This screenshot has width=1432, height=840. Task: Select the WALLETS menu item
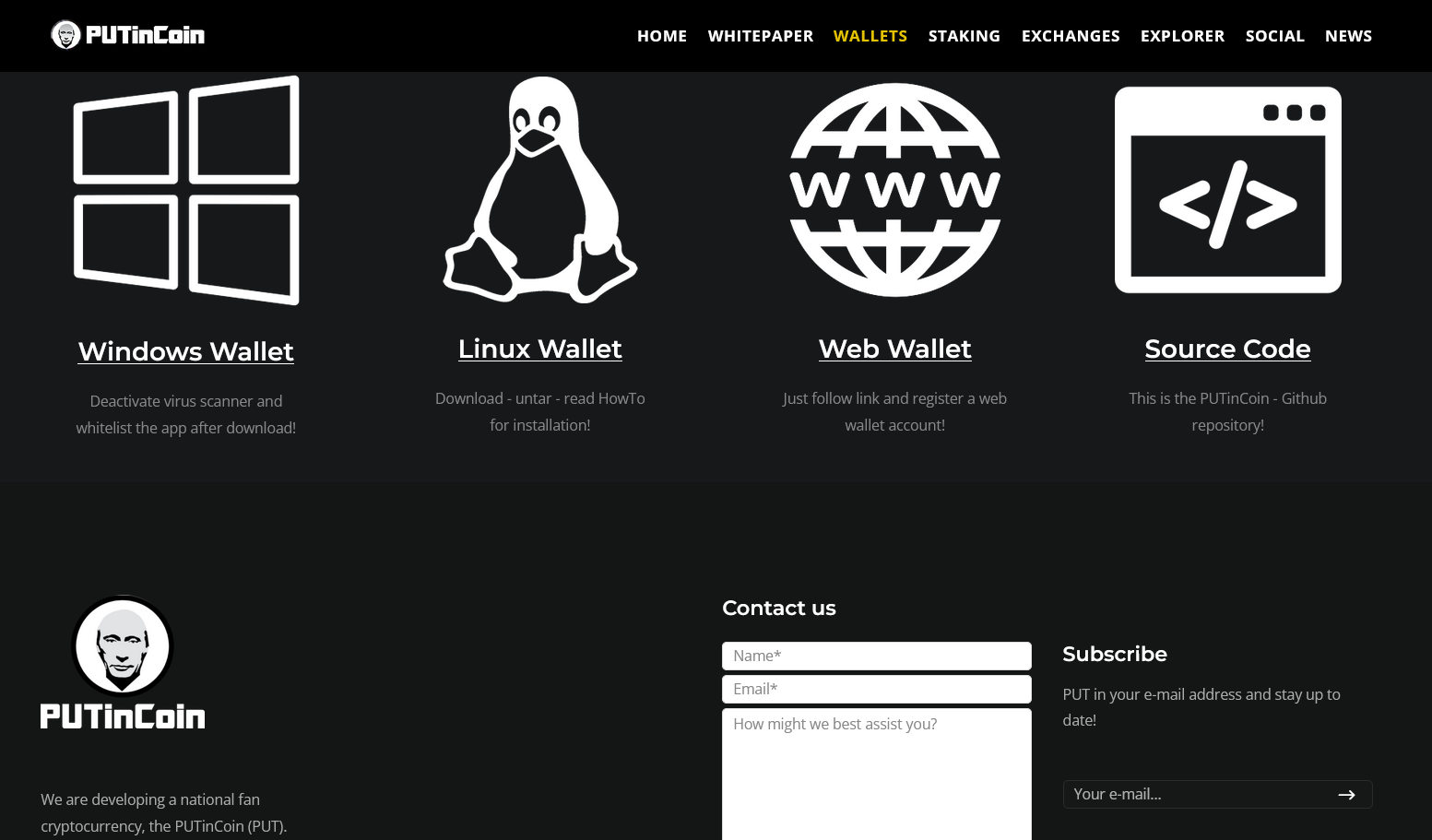(x=870, y=36)
